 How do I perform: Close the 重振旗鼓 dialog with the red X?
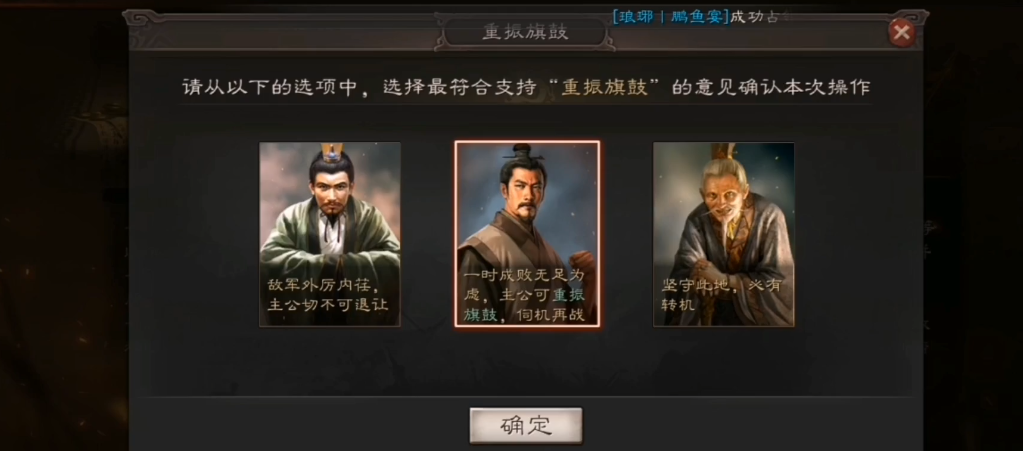point(902,32)
